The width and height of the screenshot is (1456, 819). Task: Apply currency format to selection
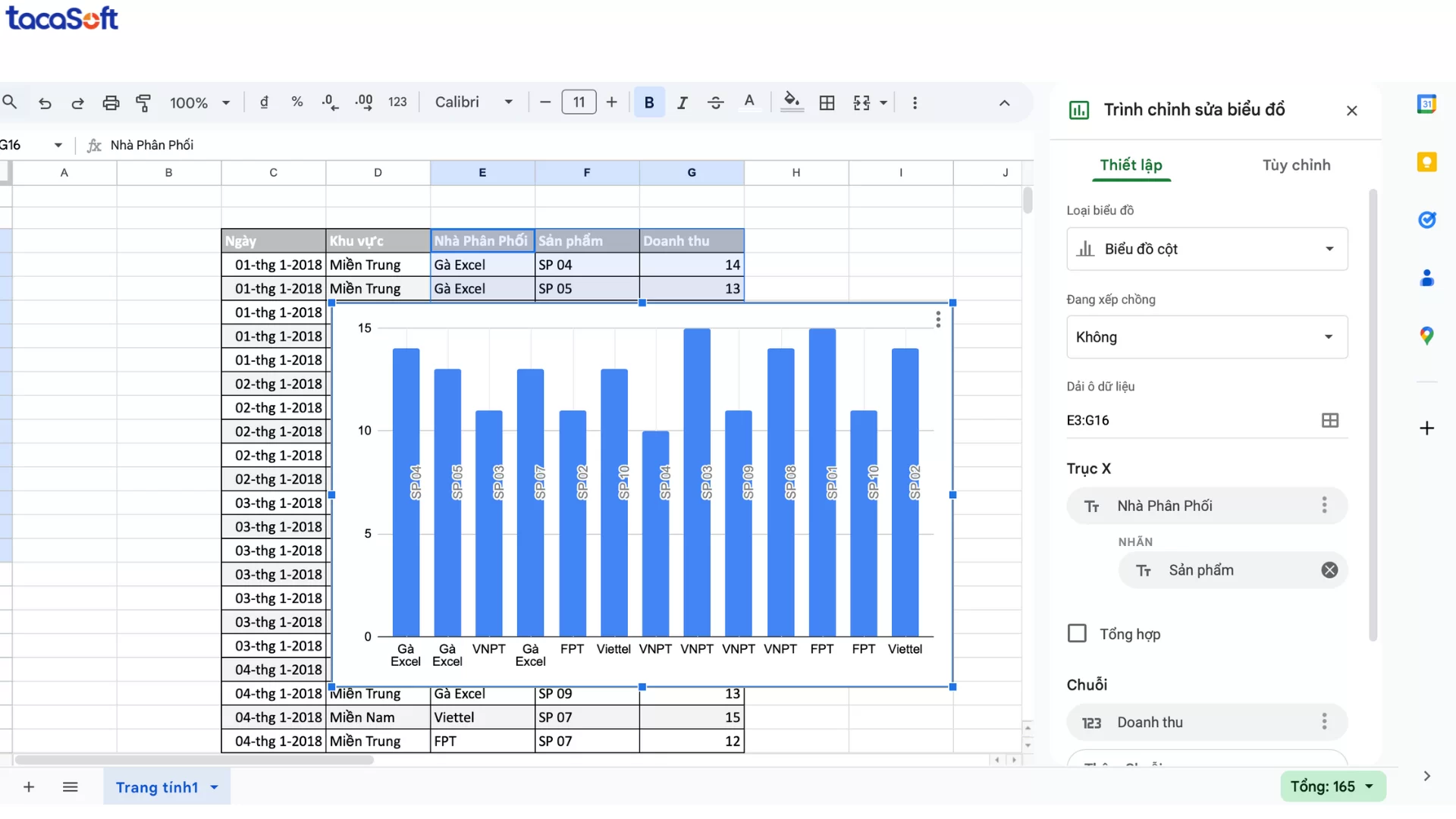tap(264, 102)
